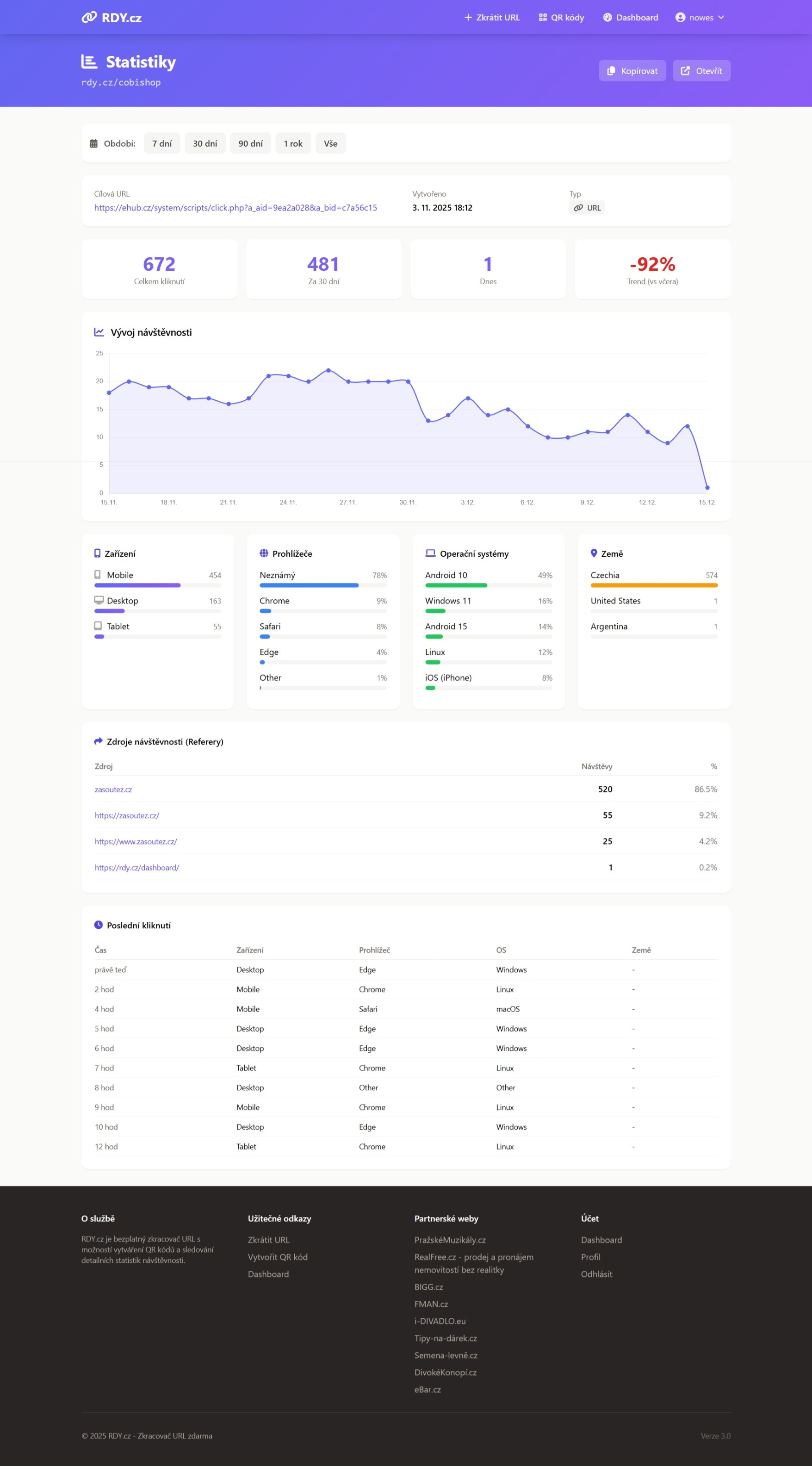Image resolution: width=812 pixels, height=1466 pixels.
Task: Switch period to 30 dní
Action: [205, 143]
